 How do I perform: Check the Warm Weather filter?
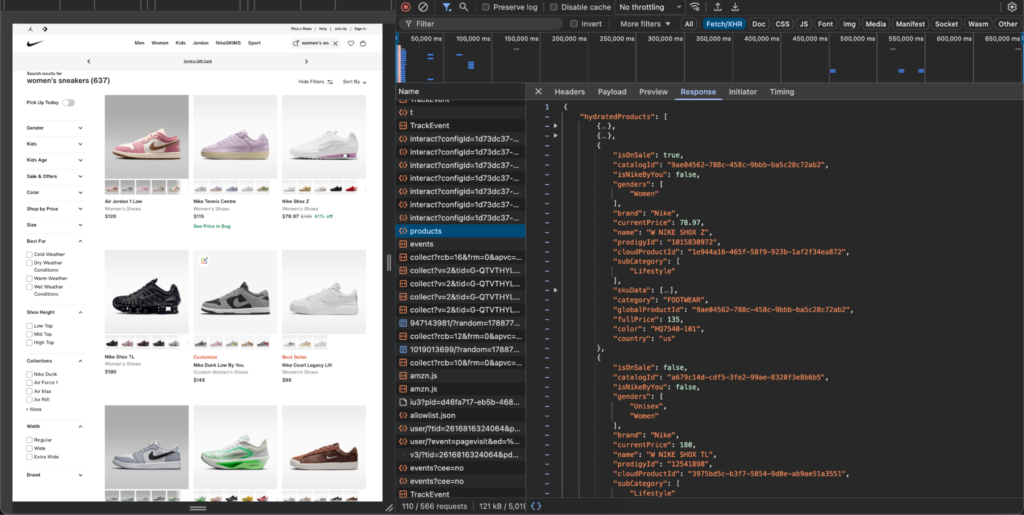pyautogui.click(x=29, y=279)
